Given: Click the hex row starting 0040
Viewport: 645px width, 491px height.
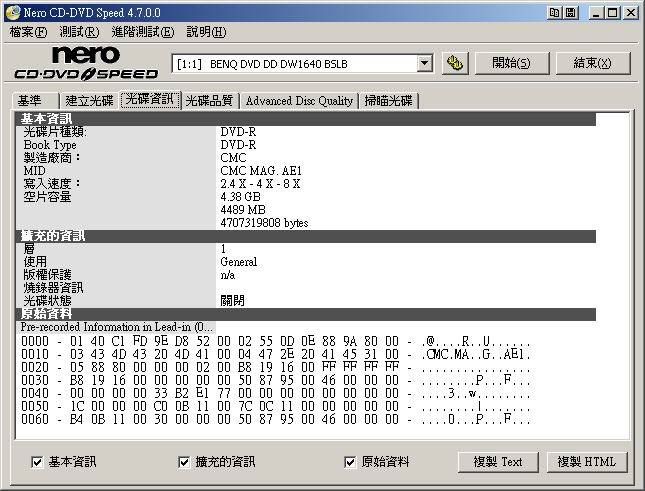Looking at the screenshot, I should click(x=276, y=393).
